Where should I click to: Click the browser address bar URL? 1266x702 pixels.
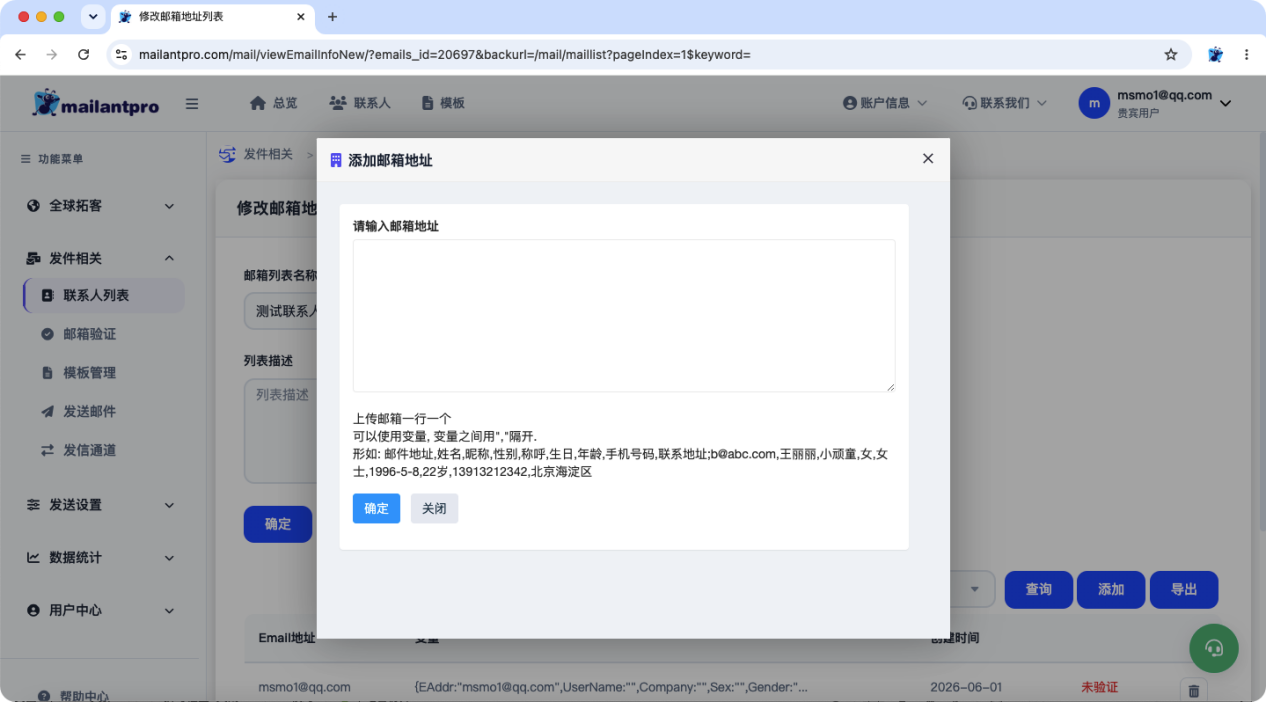444,54
